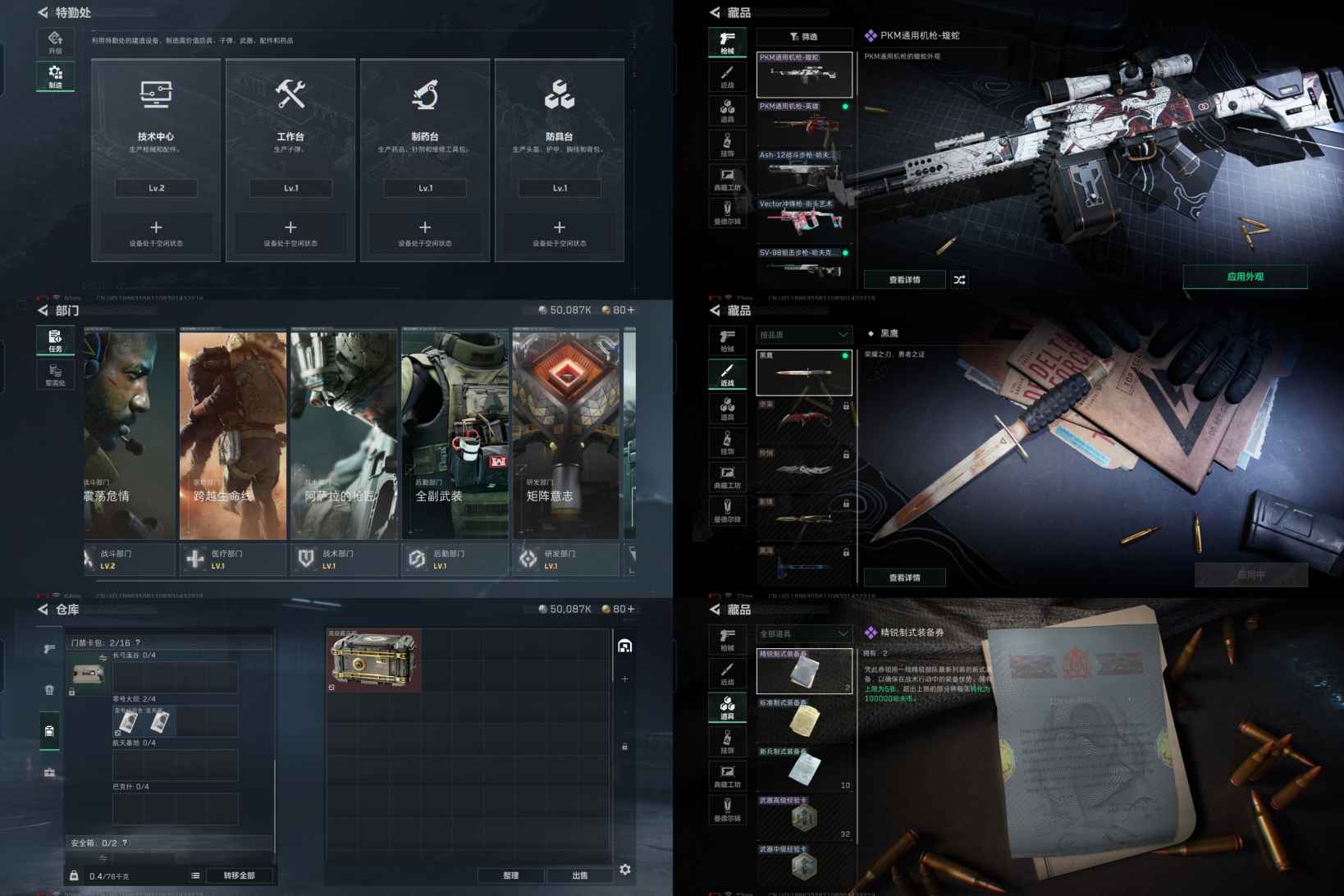
Task: Open the 升级 tab in 特勤处
Action: pos(55,42)
